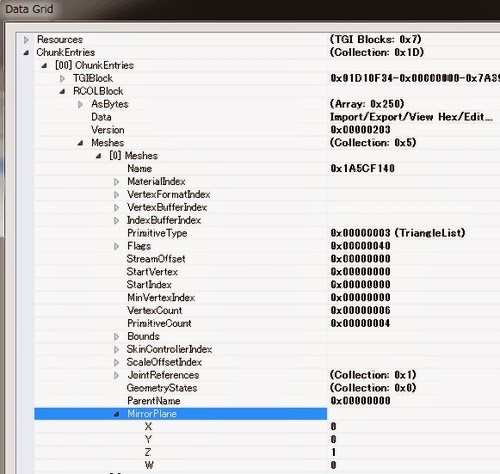Edit the Y value of MirrorPlane
Screen dimensions: 500x474
coord(333,440)
